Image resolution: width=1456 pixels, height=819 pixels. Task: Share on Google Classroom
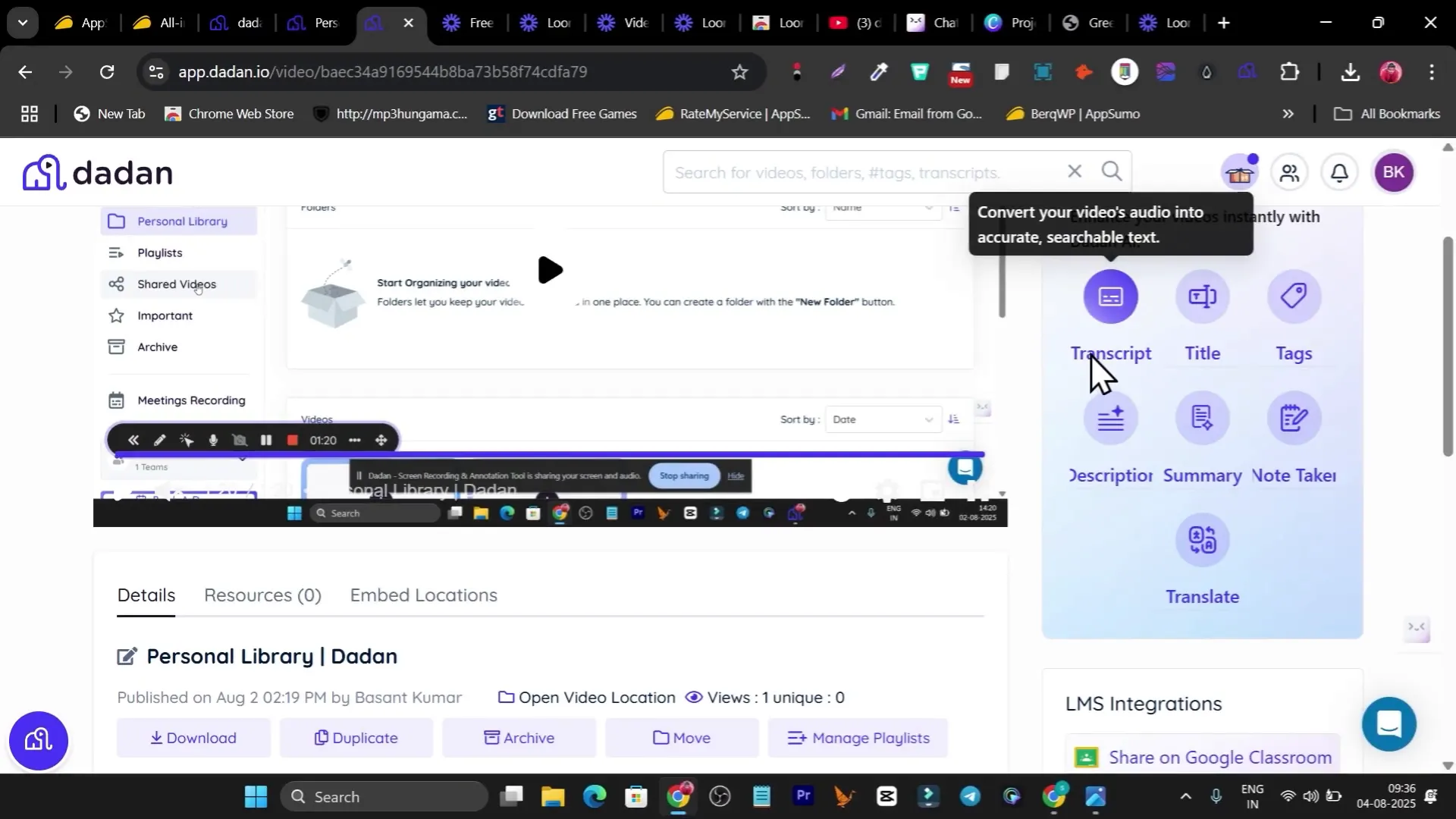pos(1202,757)
